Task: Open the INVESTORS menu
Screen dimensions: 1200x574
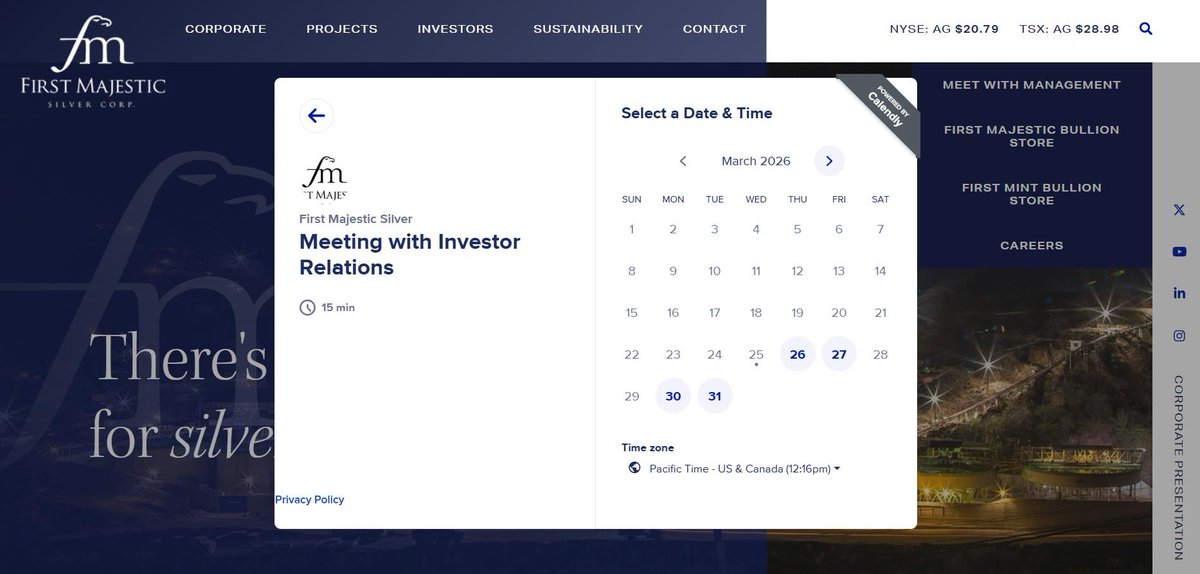Action: (455, 29)
